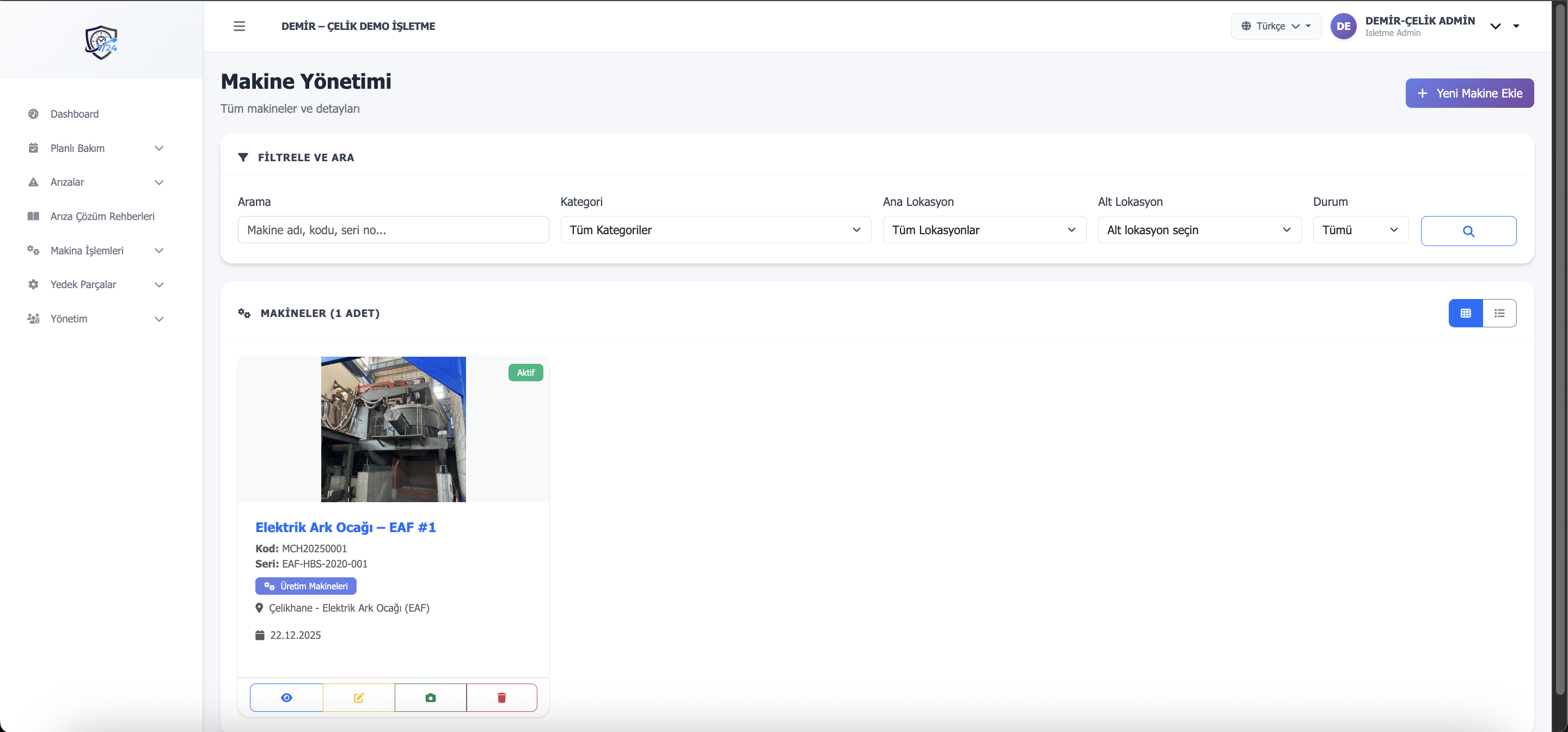Click the app shield logo

click(x=101, y=42)
